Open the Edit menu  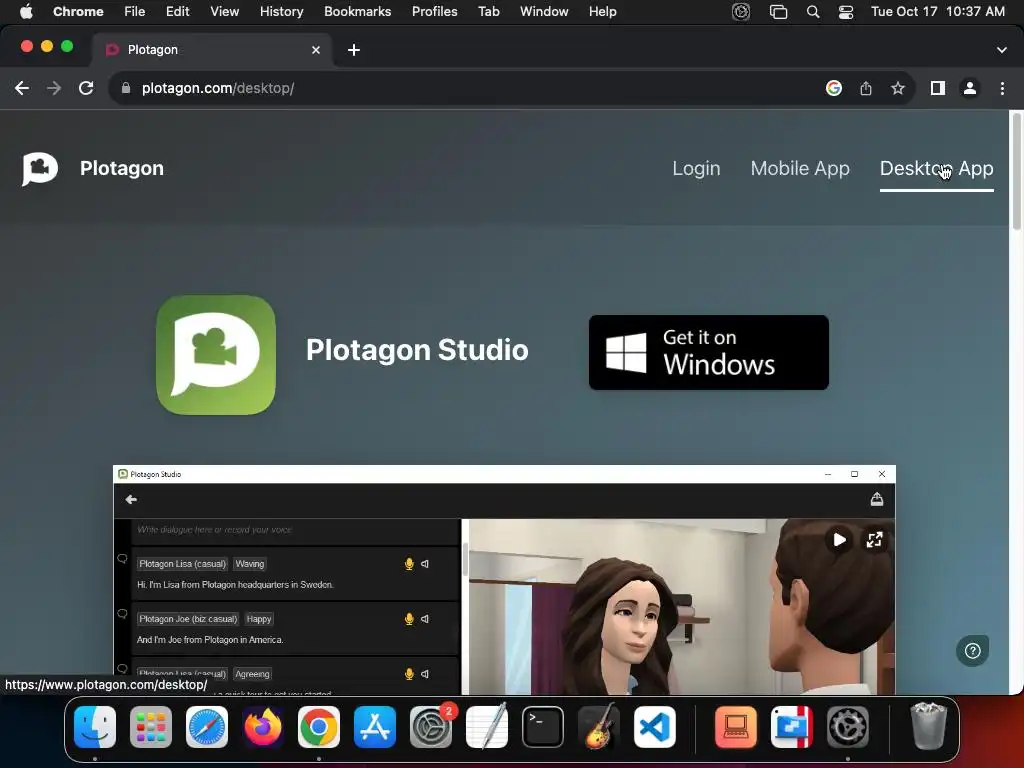coord(178,12)
